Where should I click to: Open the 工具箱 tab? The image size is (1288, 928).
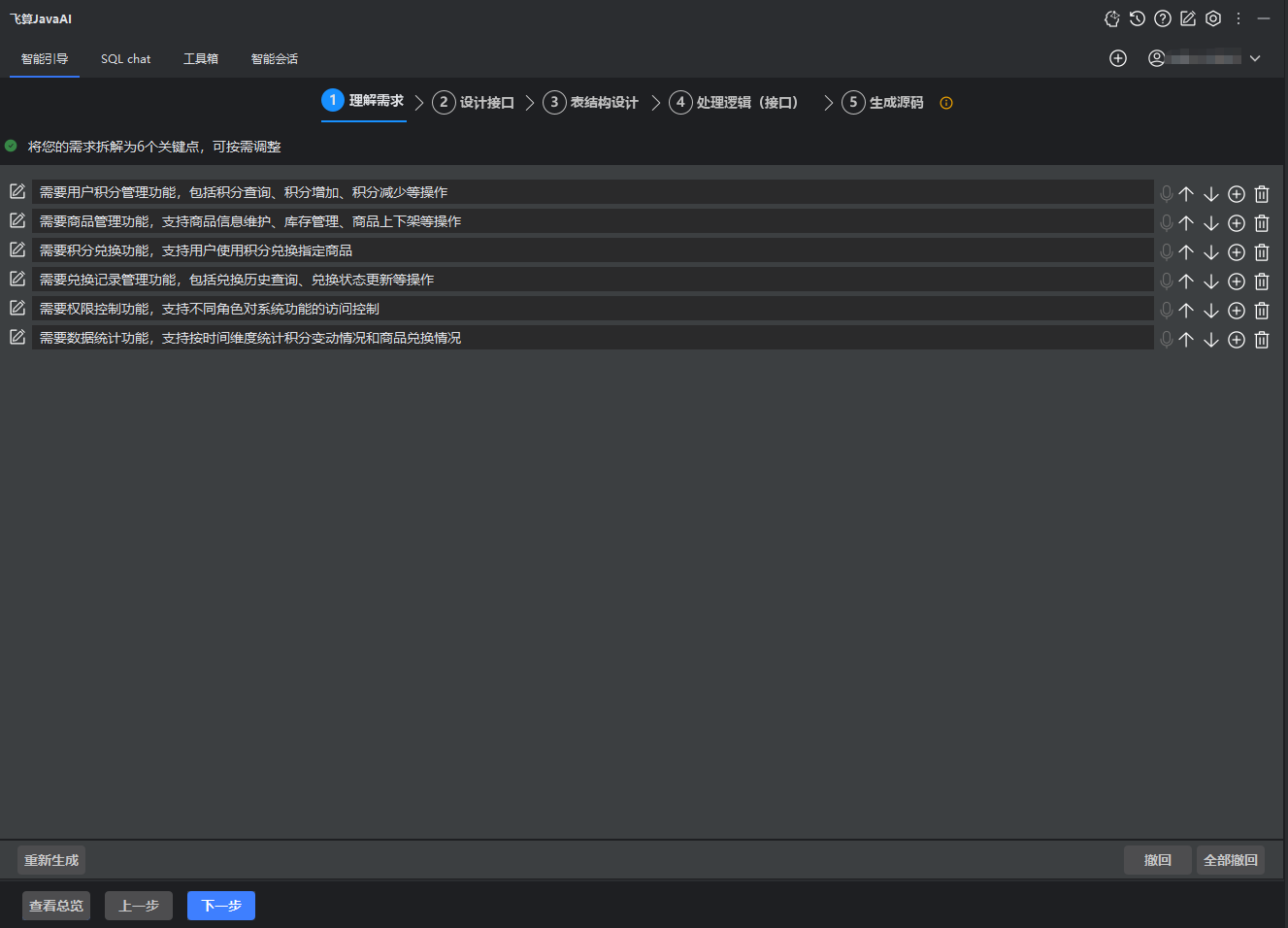coord(201,59)
